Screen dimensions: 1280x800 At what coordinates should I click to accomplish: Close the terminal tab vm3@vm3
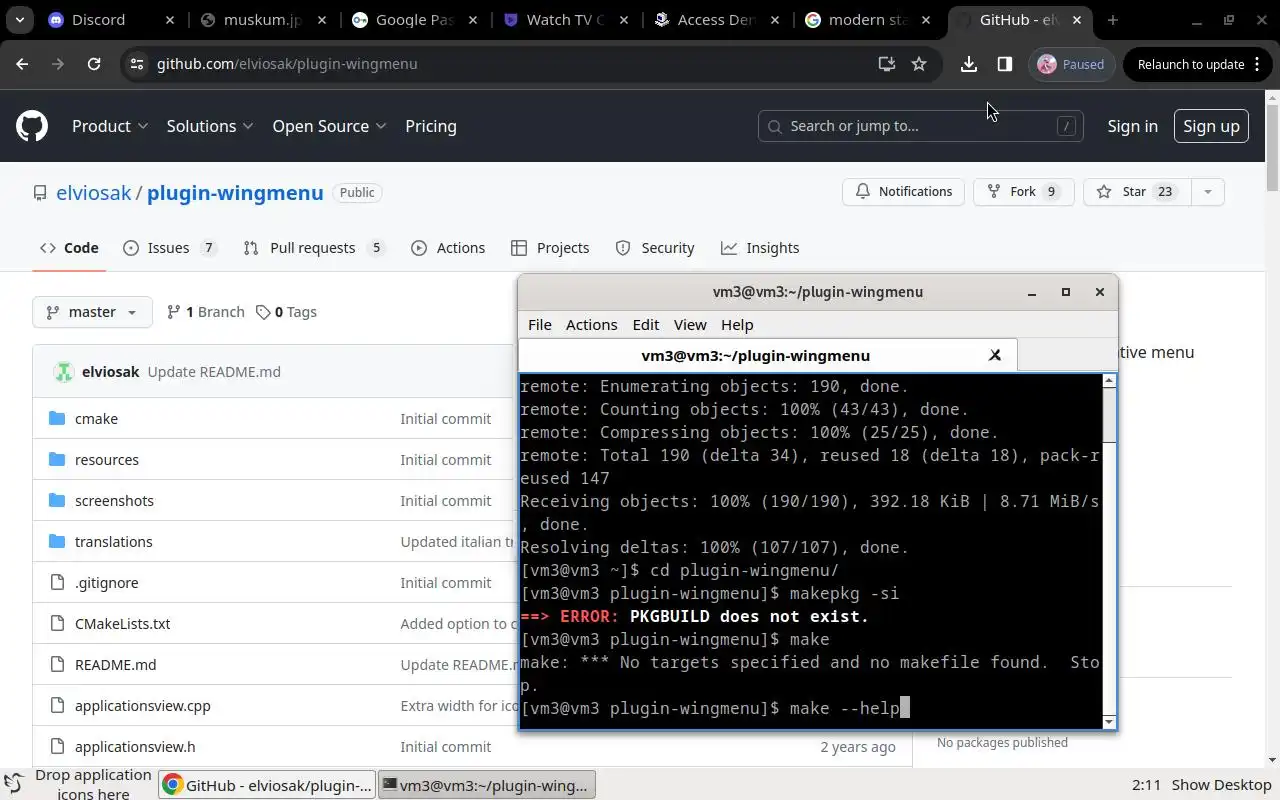click(995, 355)
